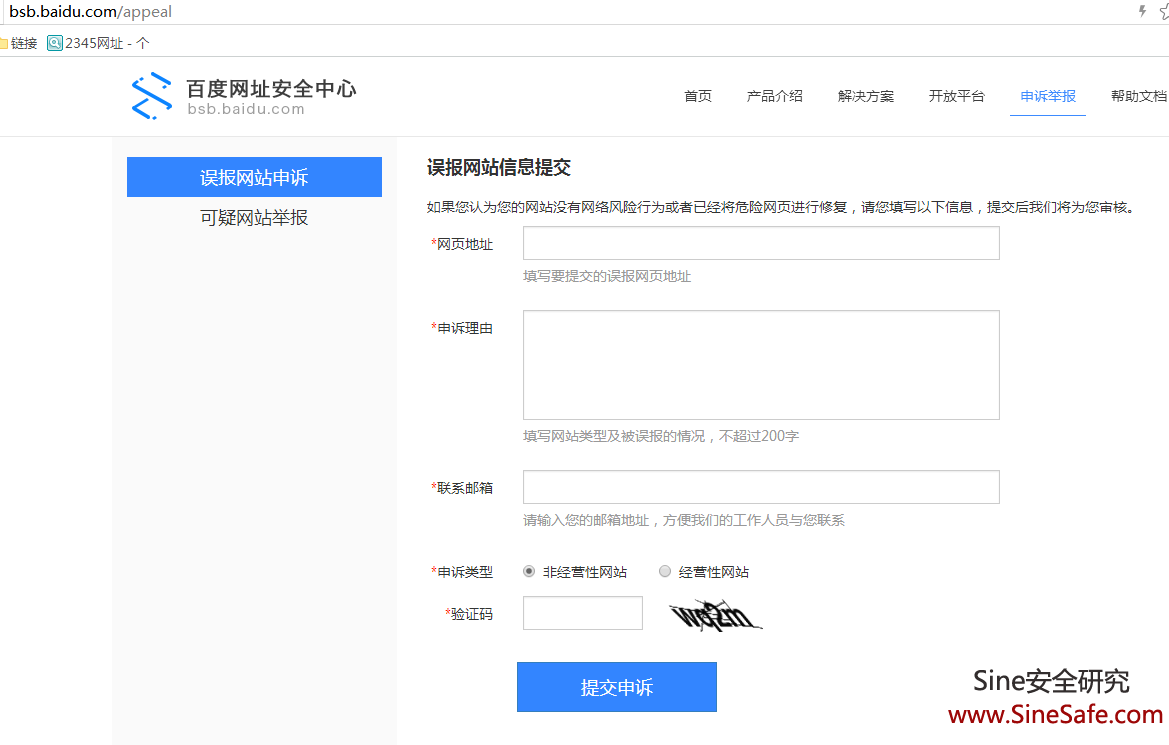The width and height of the screenshot is (1169, 745).
Task: Open the 解决方案 nav item
Action: point(866,96)
